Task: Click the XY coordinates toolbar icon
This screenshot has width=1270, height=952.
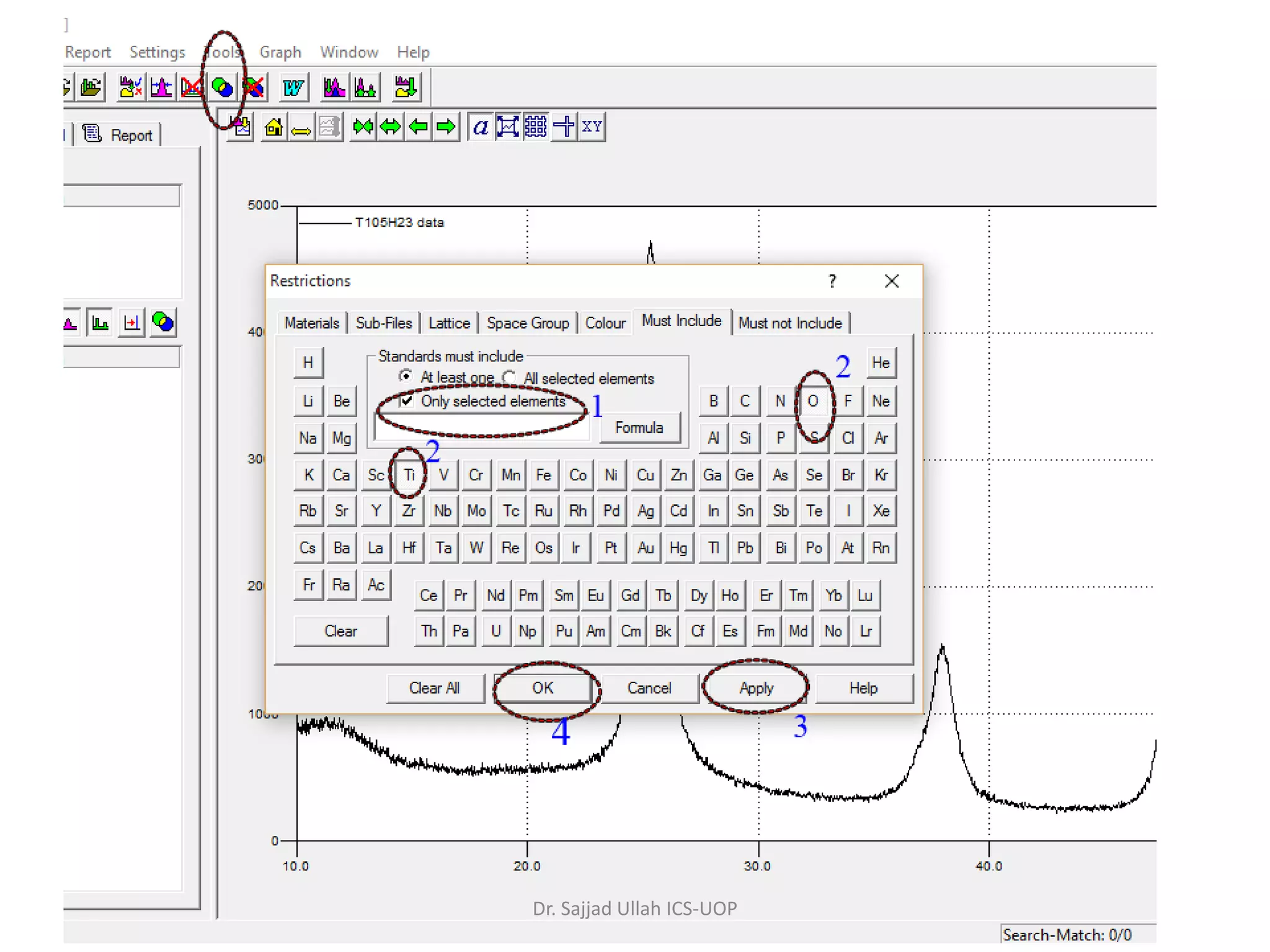Action: point(592,127)
